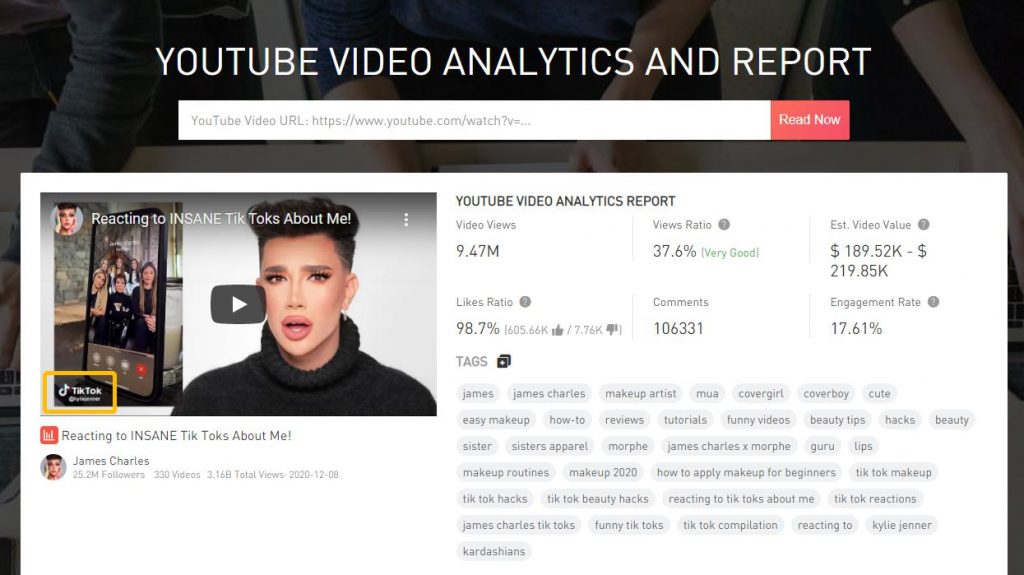The image size is (1024, 575).
Task: Click the 106331 comments count
Action: pyautogui.click(x=679, y=329)
